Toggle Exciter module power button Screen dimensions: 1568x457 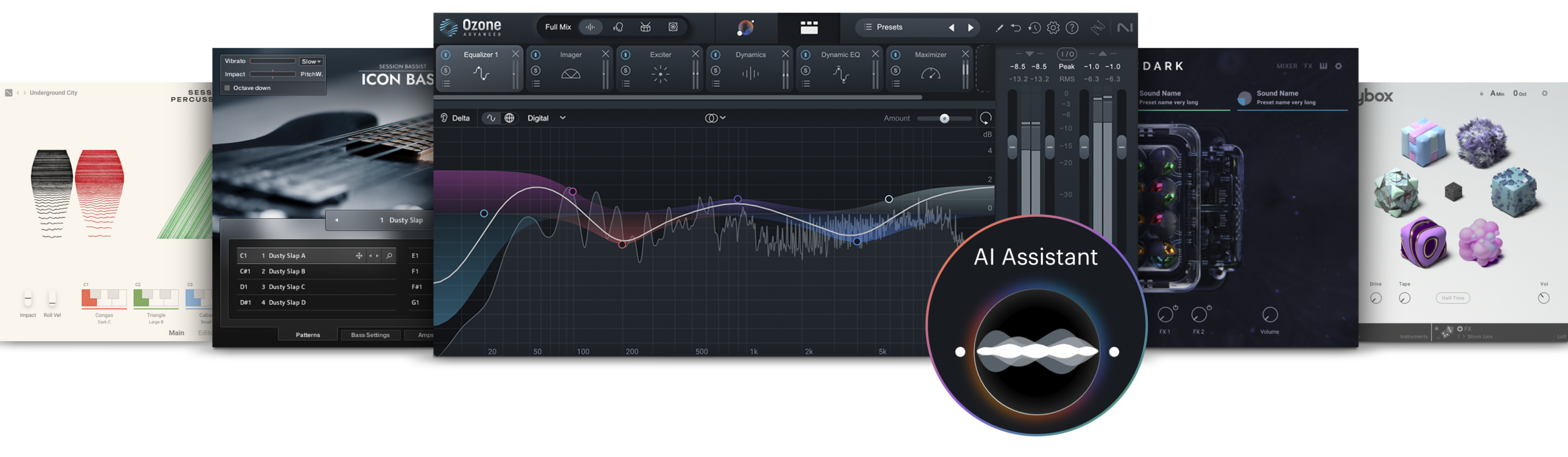625,55
